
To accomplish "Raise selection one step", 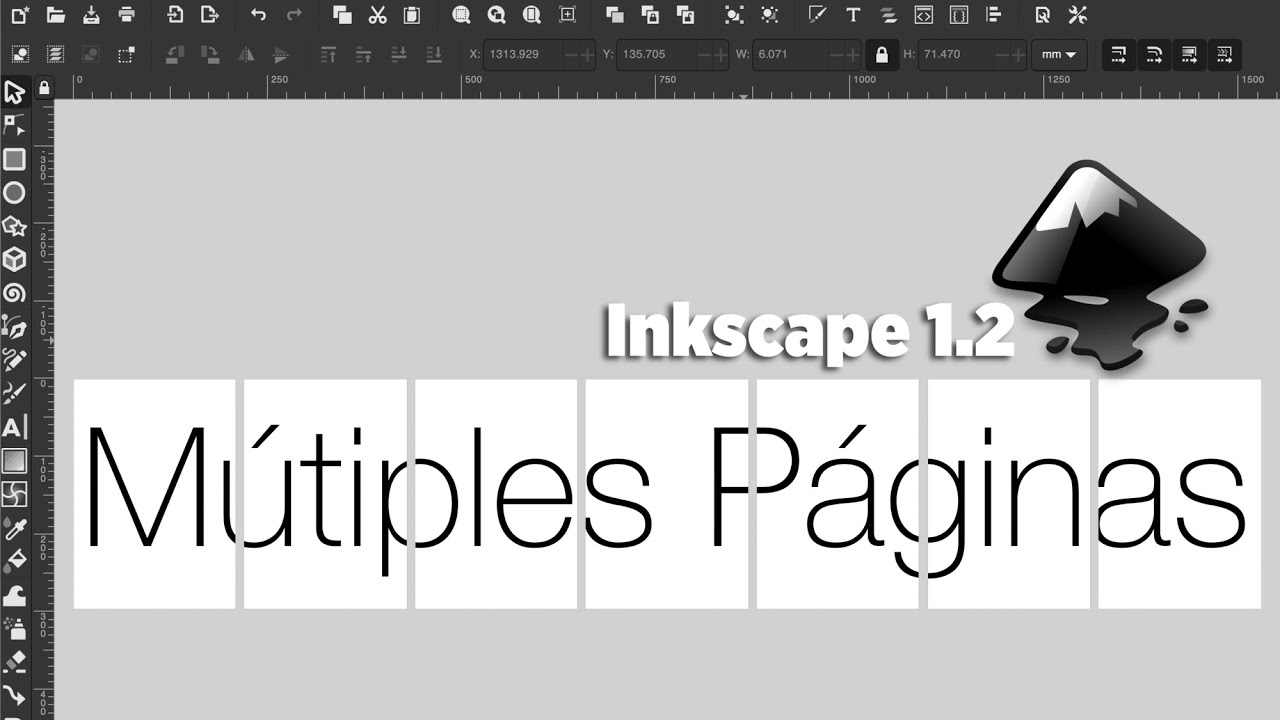I will pos(363,54).
